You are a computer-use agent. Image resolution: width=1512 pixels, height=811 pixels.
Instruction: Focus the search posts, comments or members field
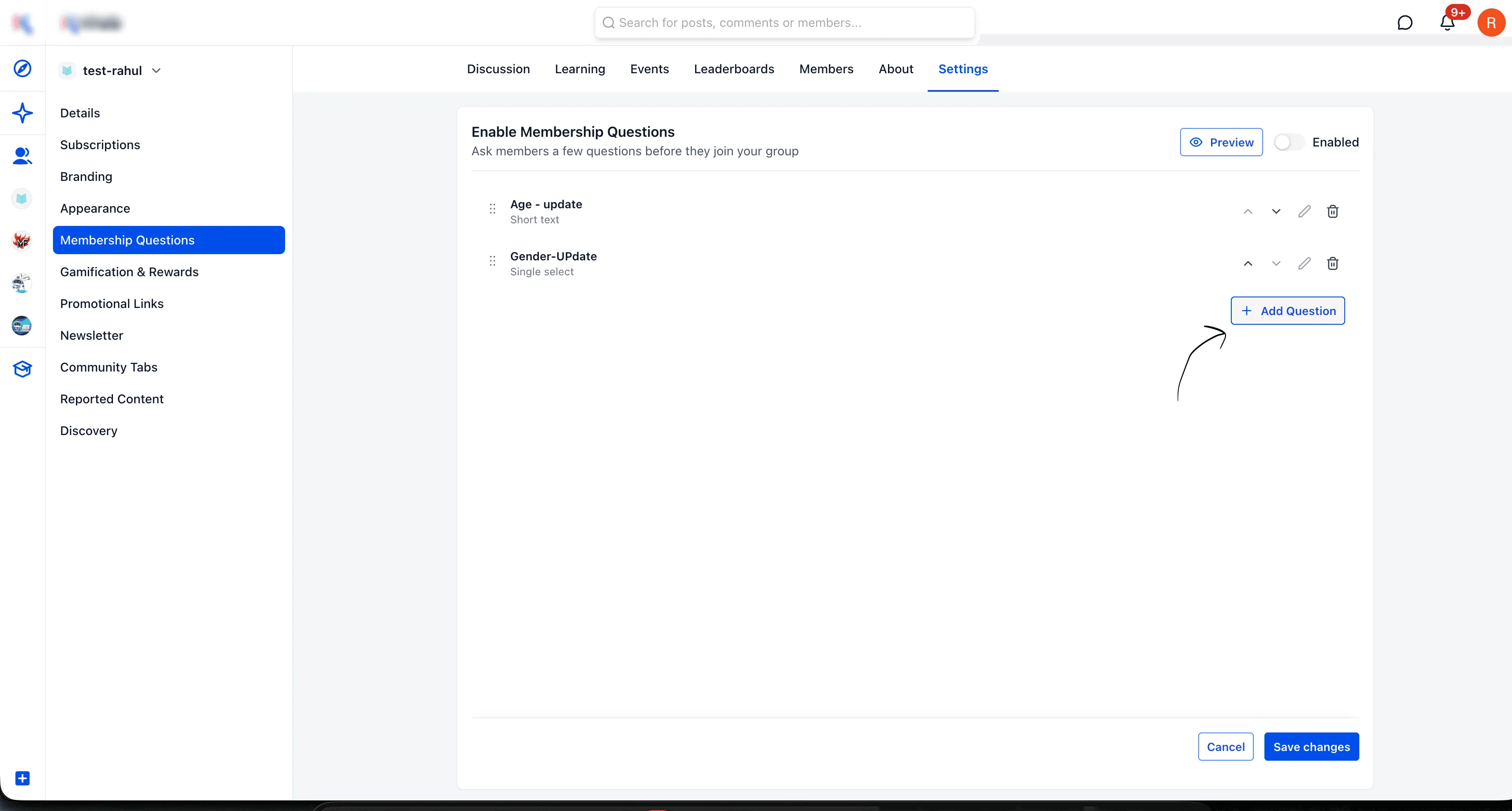pyautogui.click(x=784, y=23)
